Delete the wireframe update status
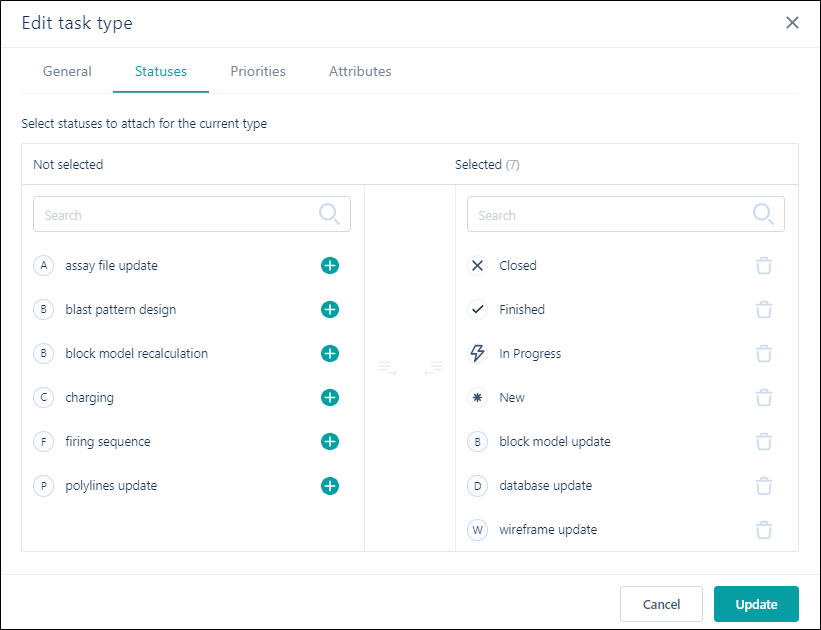Image resolution: width=821 pixels, height=630 pixels. coord(764,530)
